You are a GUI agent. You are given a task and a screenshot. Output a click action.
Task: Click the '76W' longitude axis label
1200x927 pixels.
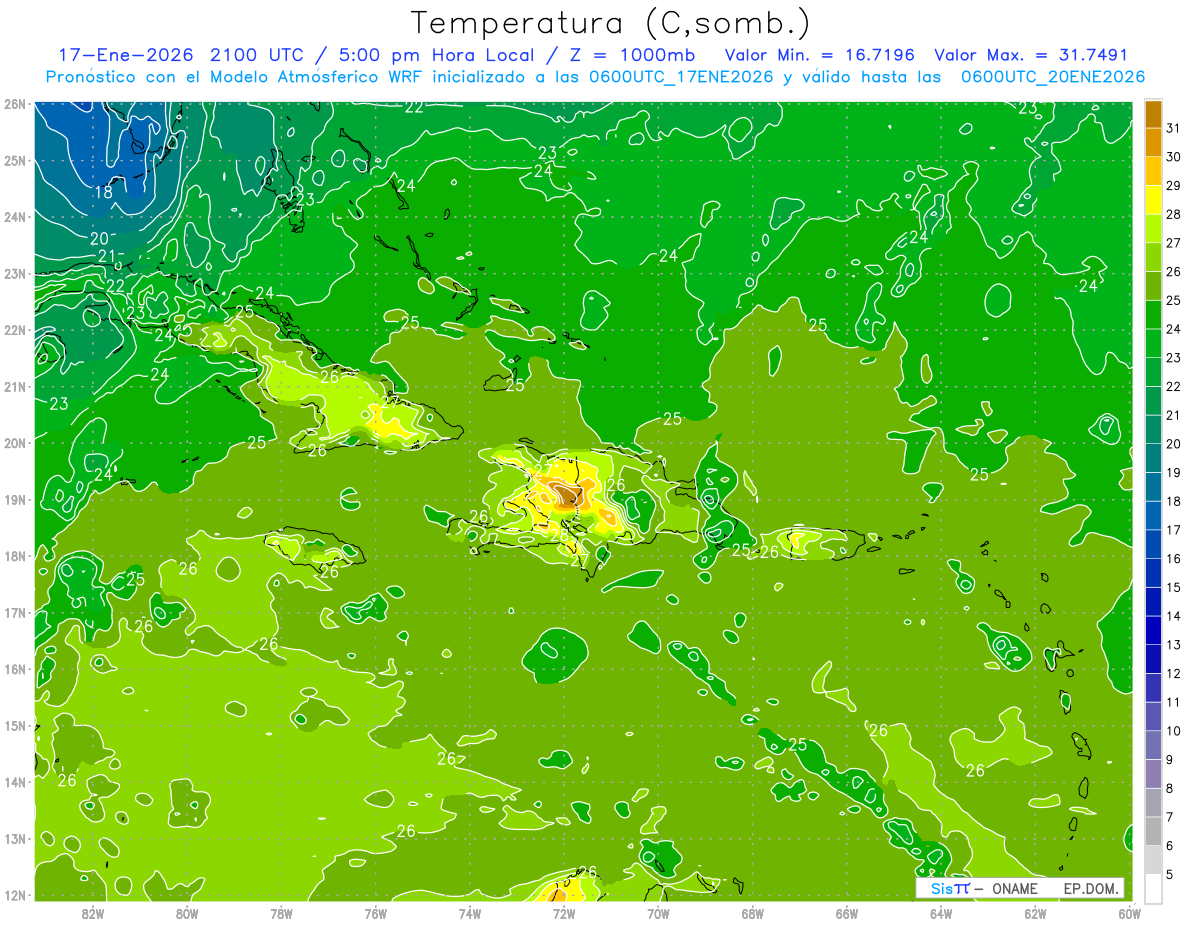[376, 913]
